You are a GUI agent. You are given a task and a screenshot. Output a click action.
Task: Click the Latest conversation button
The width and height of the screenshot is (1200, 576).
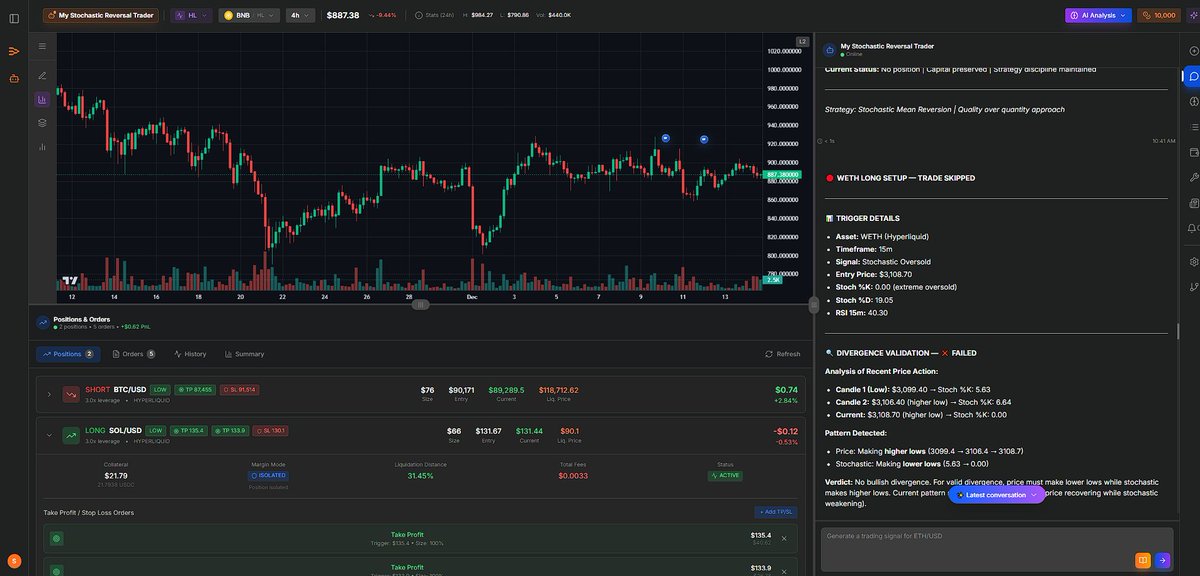996,495
